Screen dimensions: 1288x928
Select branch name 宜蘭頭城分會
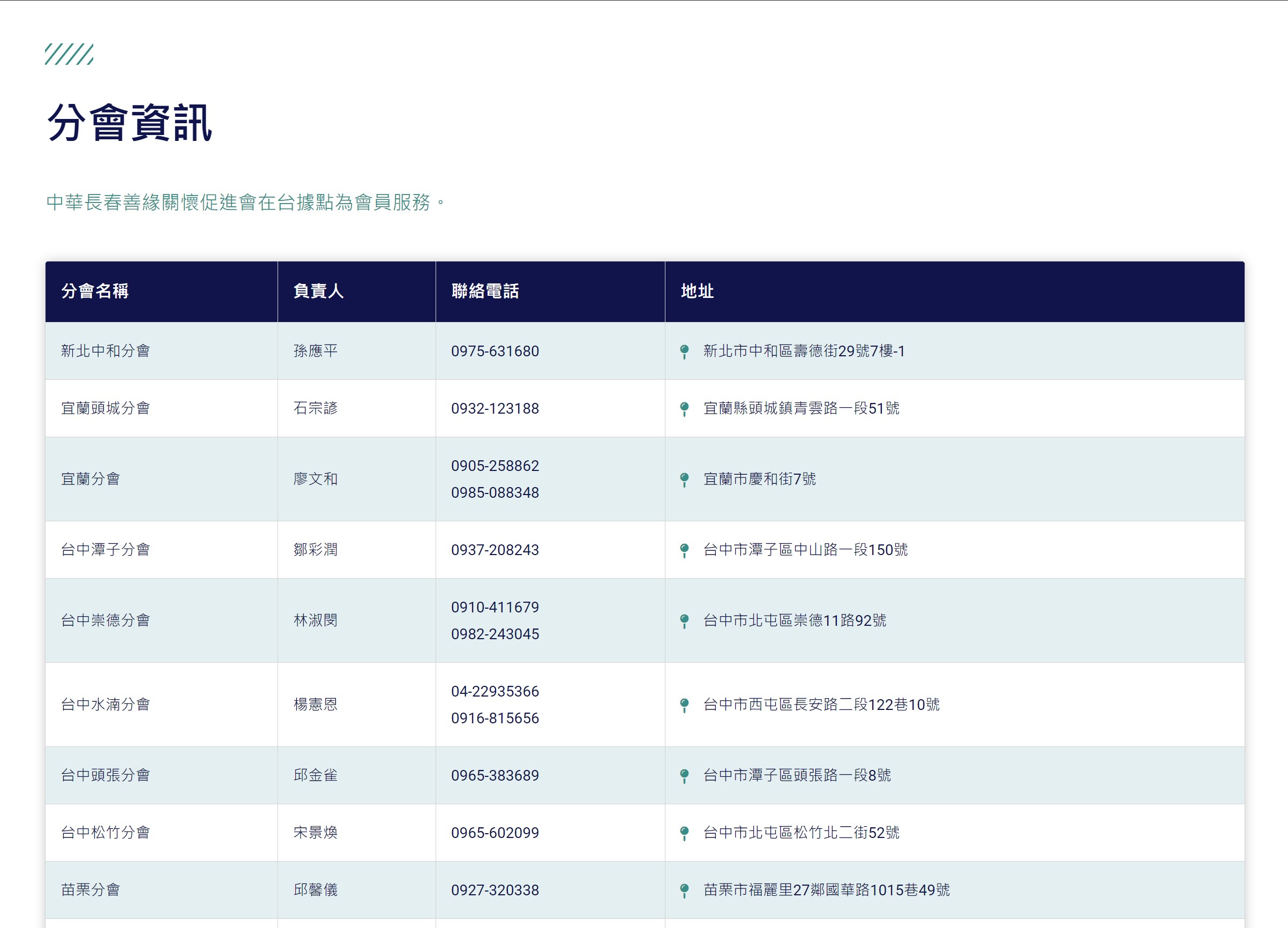click(x=106, y=408)
